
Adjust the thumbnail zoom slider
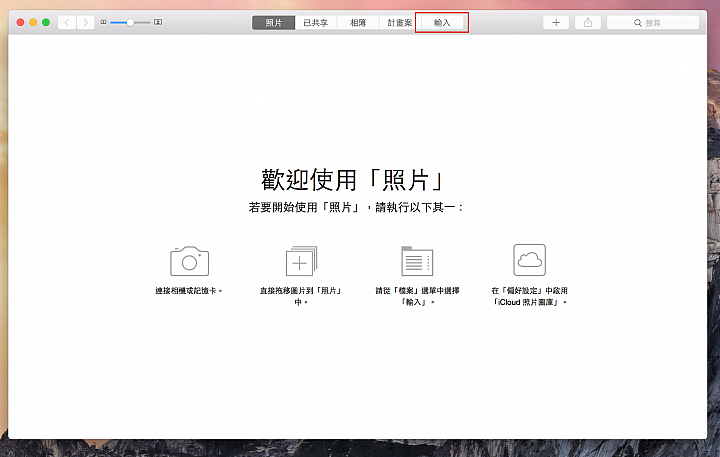130,23
